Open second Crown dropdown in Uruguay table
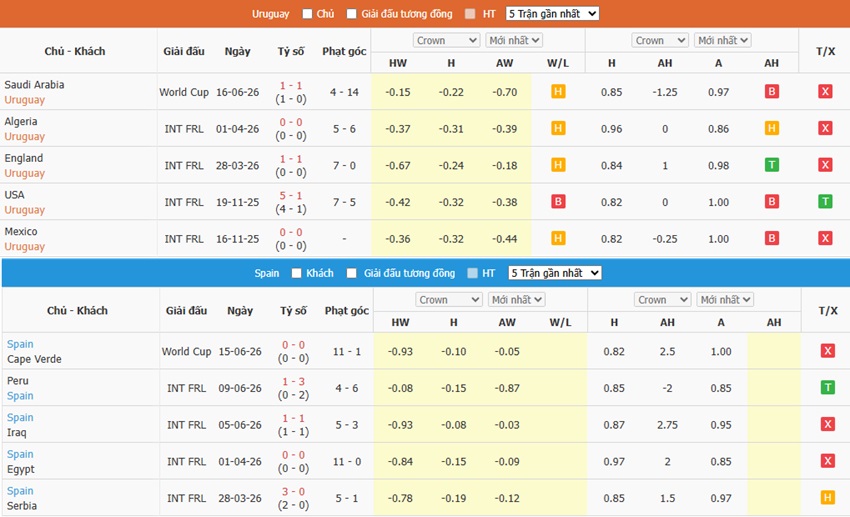Screen dimensions: 850x517 tap(660, 40)
